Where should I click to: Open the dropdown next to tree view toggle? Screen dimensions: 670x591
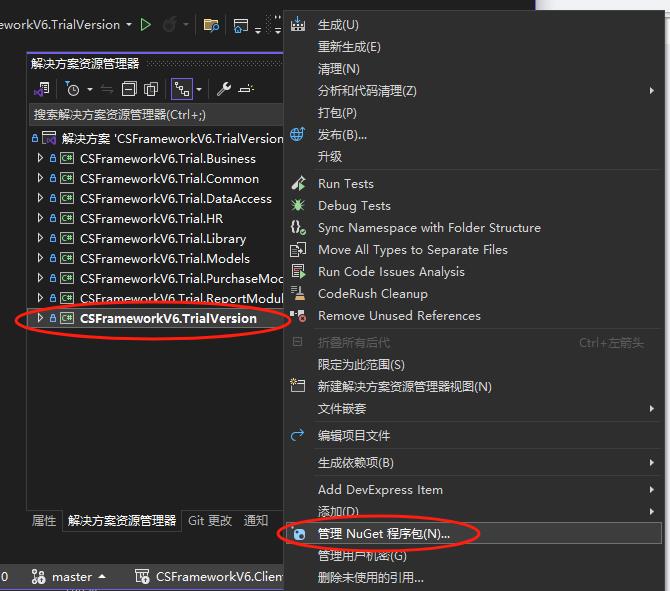(x=199, y=89)
